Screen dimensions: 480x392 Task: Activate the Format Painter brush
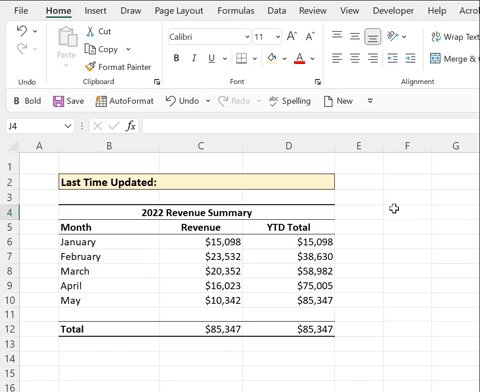tap(118, 67)
